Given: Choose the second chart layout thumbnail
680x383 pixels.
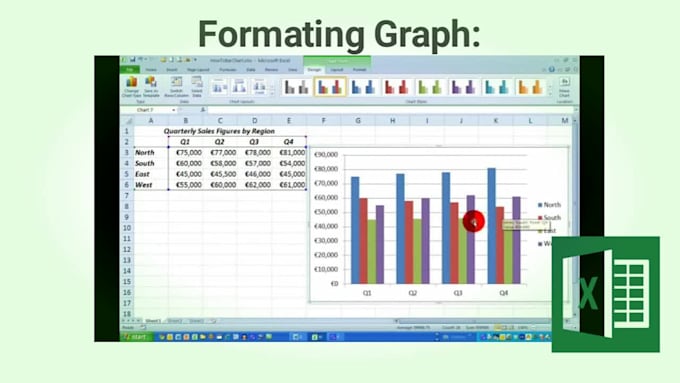Looking at the screenshot, I should click(239, 87).
